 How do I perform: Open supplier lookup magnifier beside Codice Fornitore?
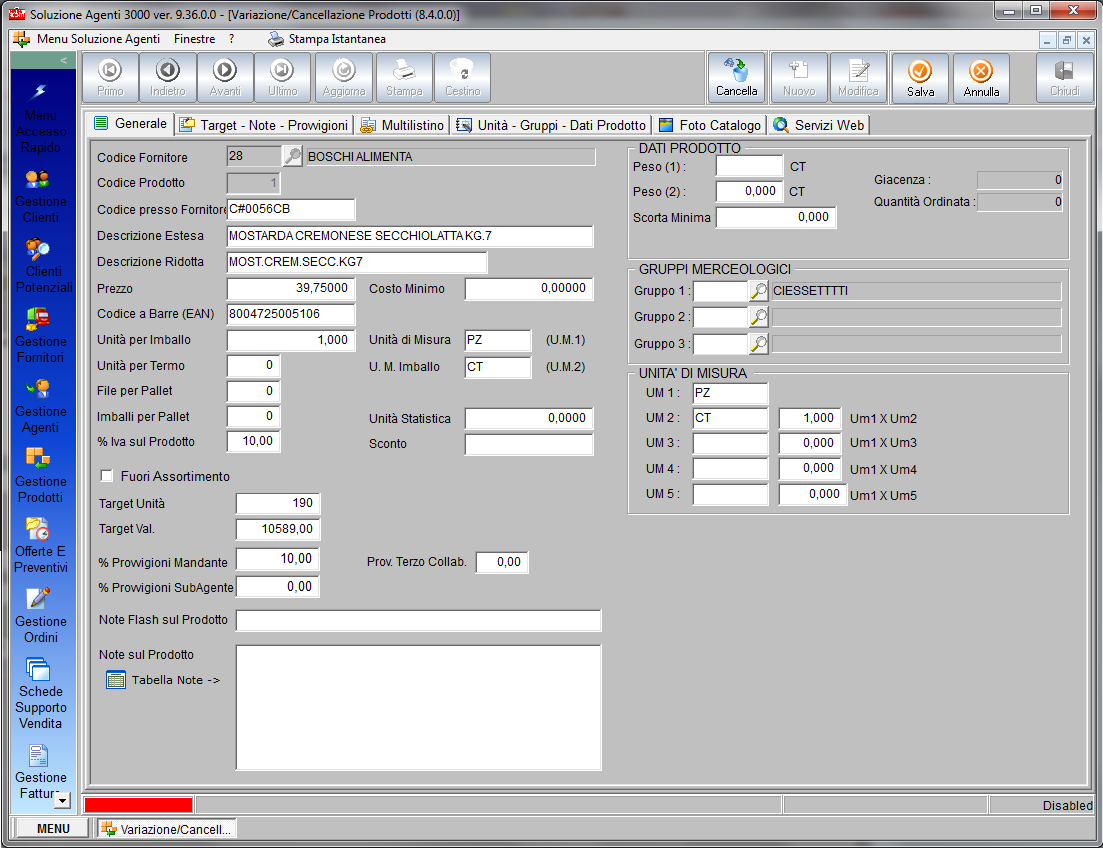(x=292, y=156)
